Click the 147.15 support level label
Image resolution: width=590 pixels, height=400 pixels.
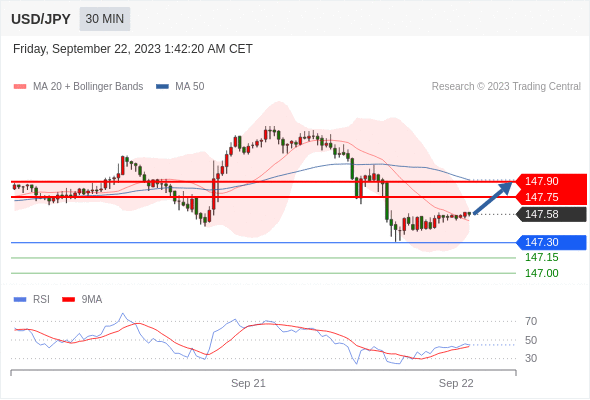542,258
